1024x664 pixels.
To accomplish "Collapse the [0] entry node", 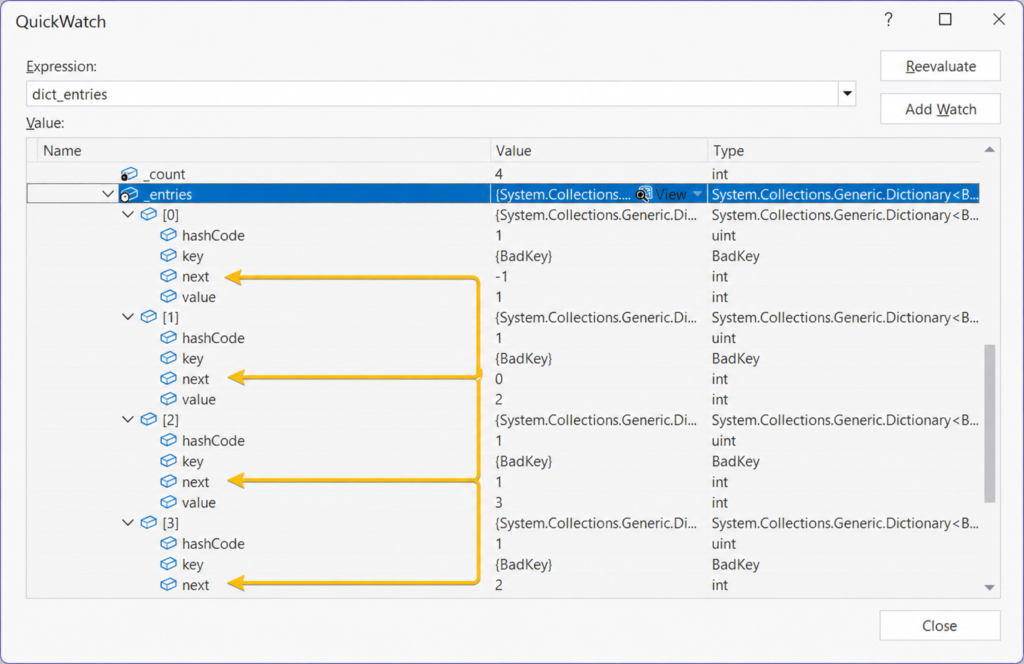I will pyautogui.click(x=128, y=214).
